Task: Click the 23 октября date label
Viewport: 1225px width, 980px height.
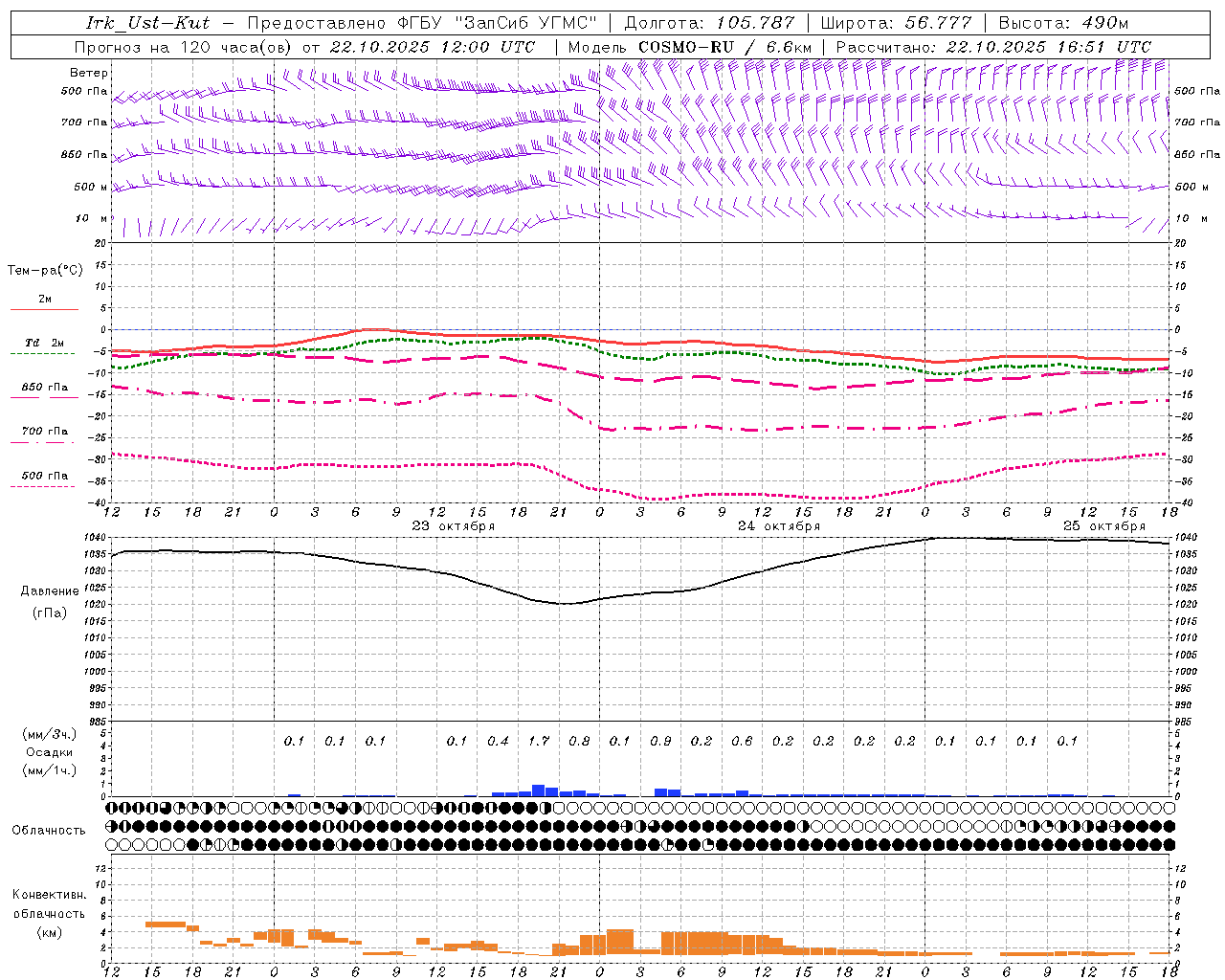Action: coord(453,526)
